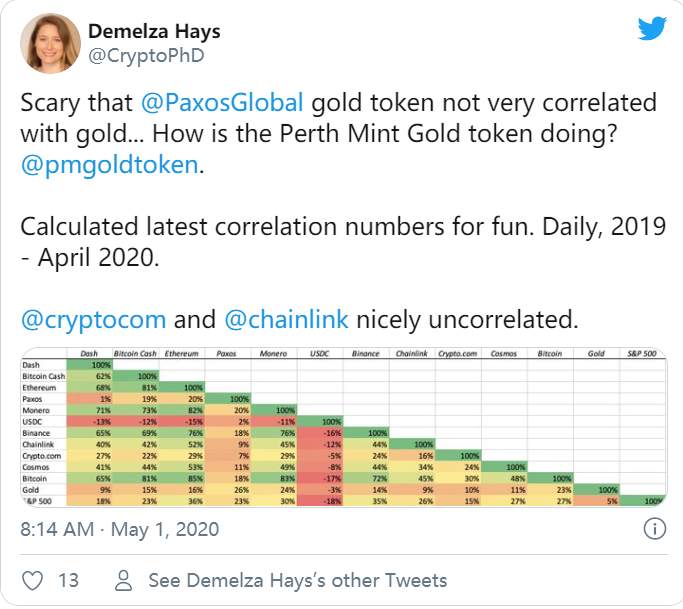
Task: Enlarge the correlation matrix image
Action: point(344,427)
